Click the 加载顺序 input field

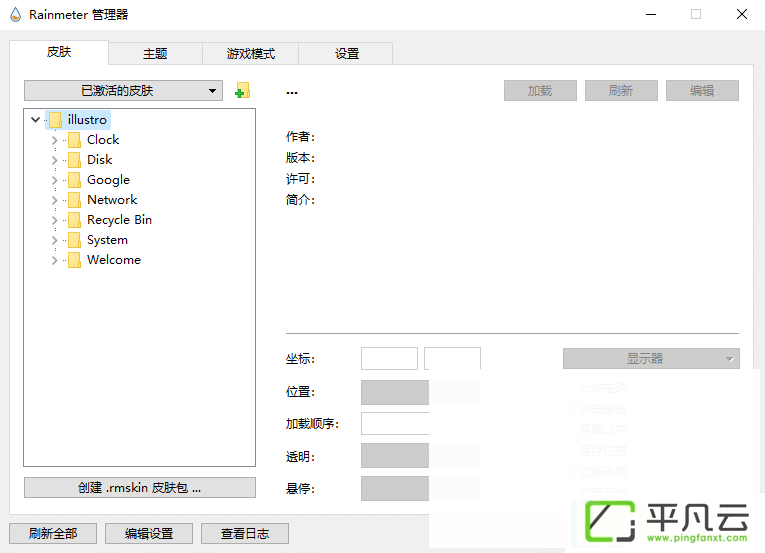click(421, 424)
